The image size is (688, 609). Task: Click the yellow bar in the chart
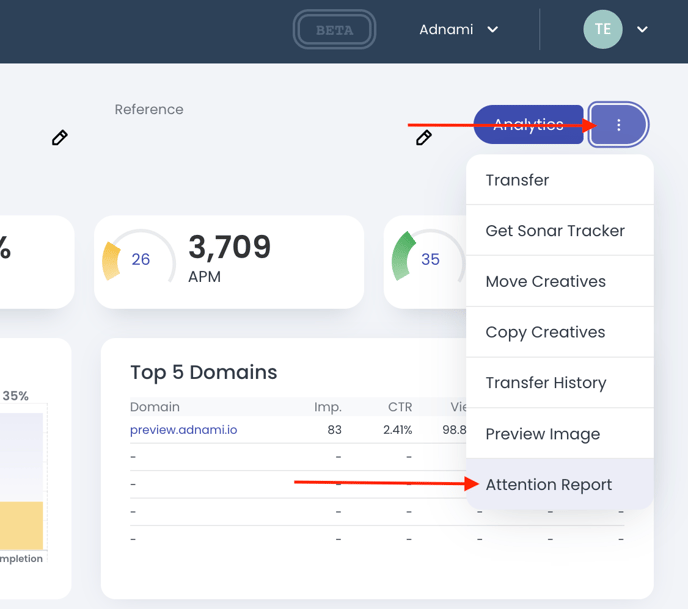tap(22, 525)
